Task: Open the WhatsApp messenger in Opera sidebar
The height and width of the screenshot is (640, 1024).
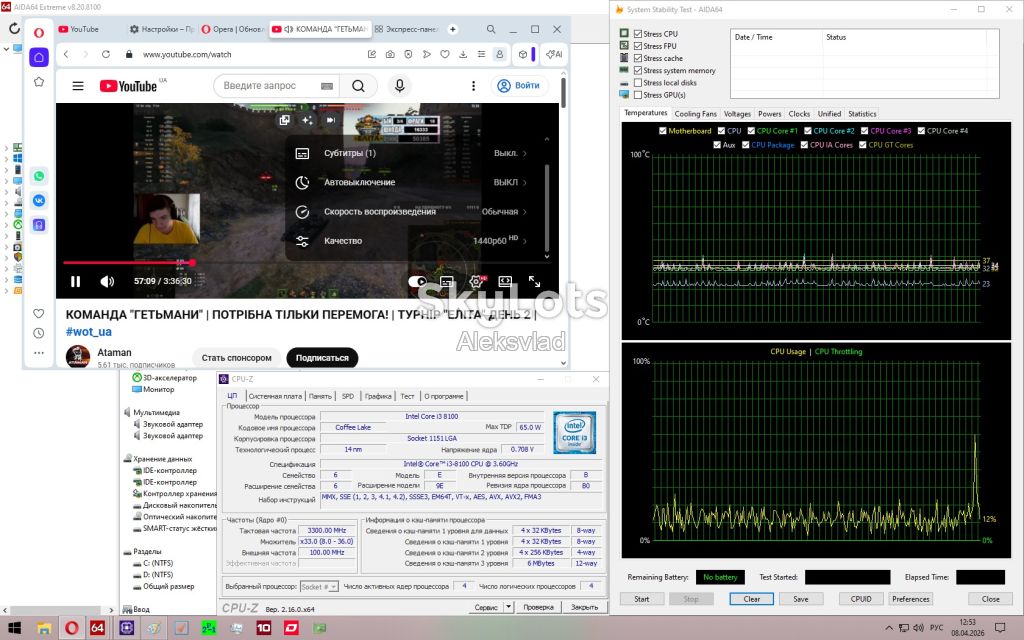Action: point(39,176)
